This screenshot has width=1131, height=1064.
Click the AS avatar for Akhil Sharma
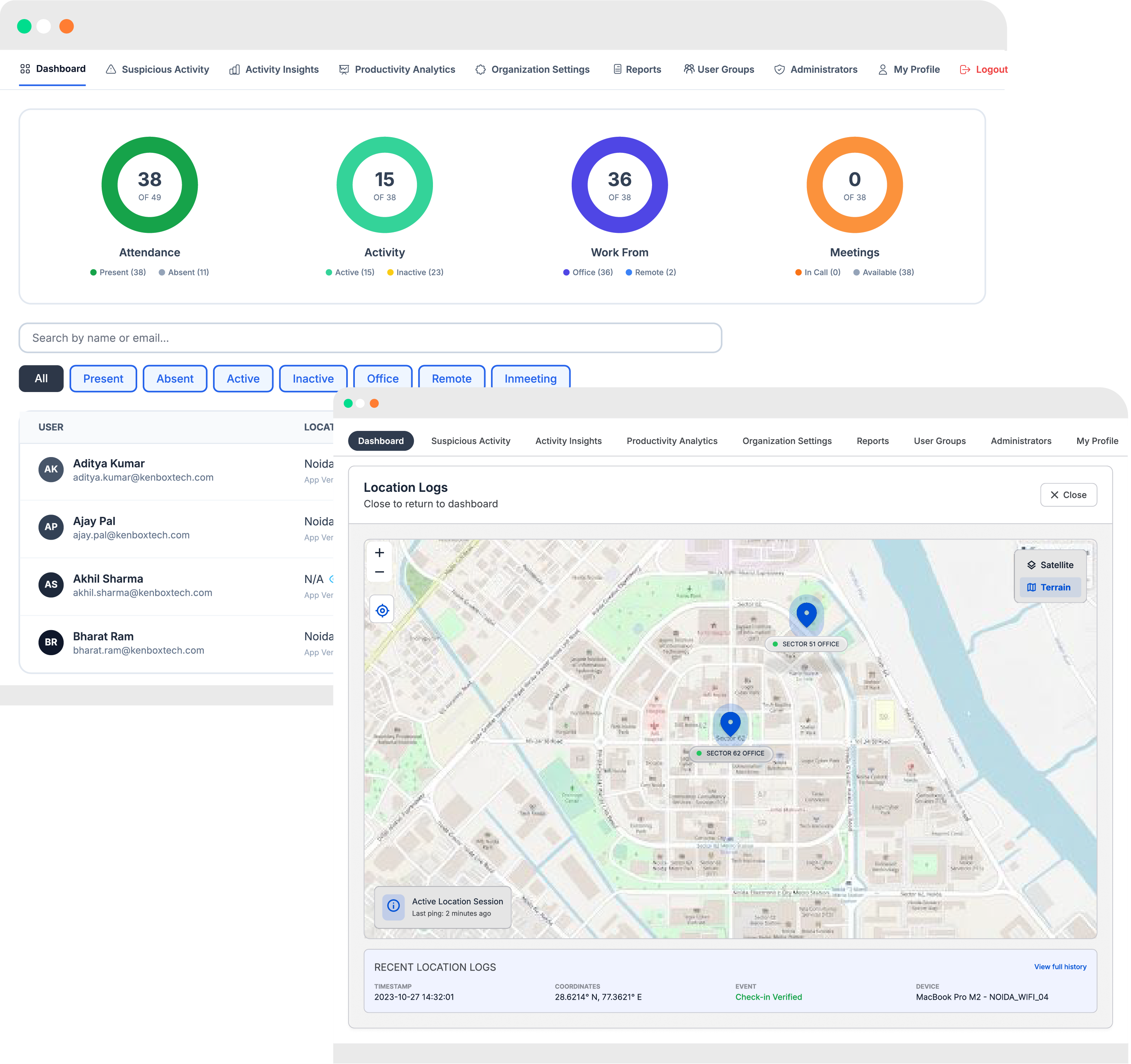[51, 585]
